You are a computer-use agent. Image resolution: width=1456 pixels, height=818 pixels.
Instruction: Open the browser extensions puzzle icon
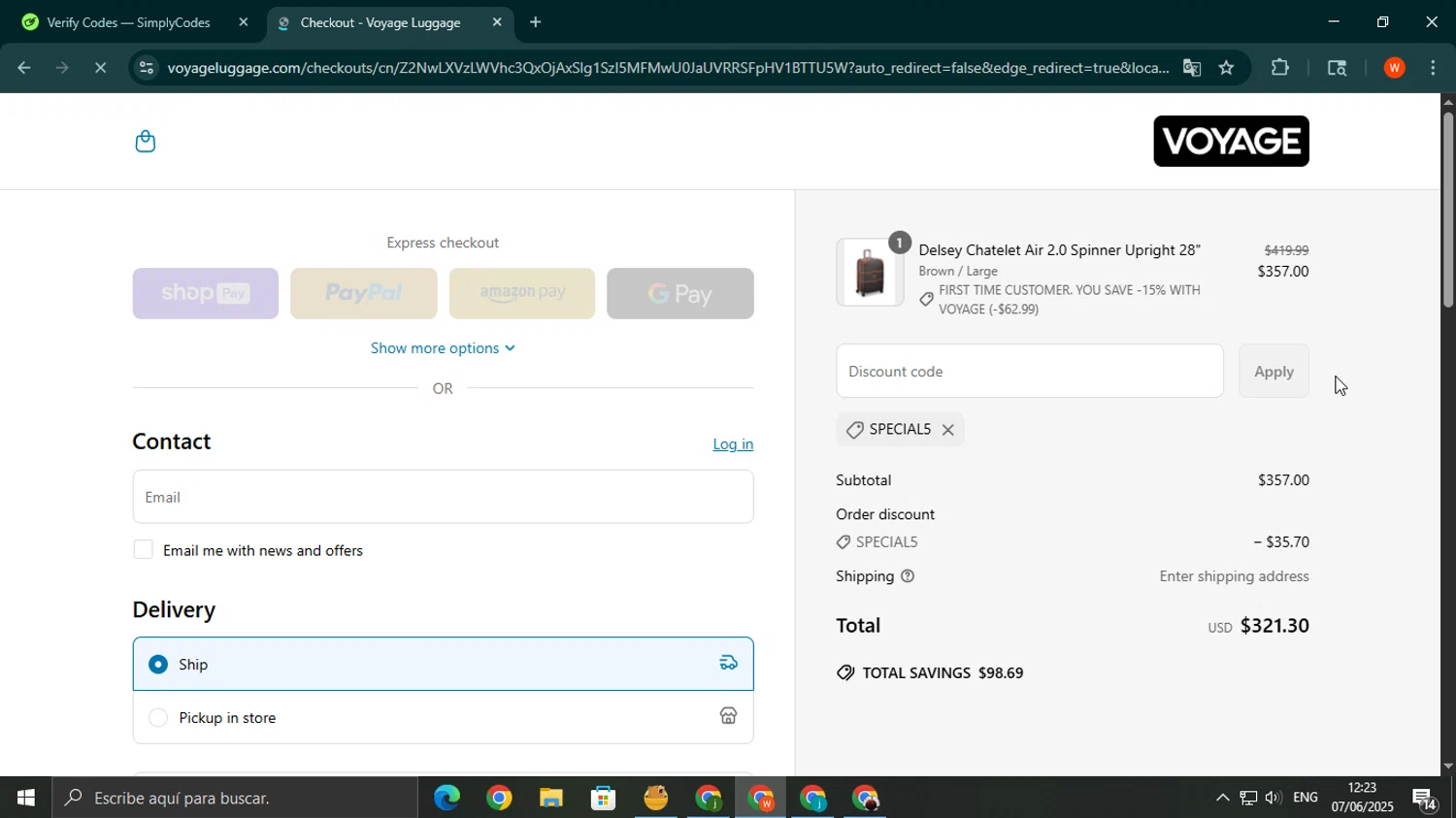tap(1280, 68)
